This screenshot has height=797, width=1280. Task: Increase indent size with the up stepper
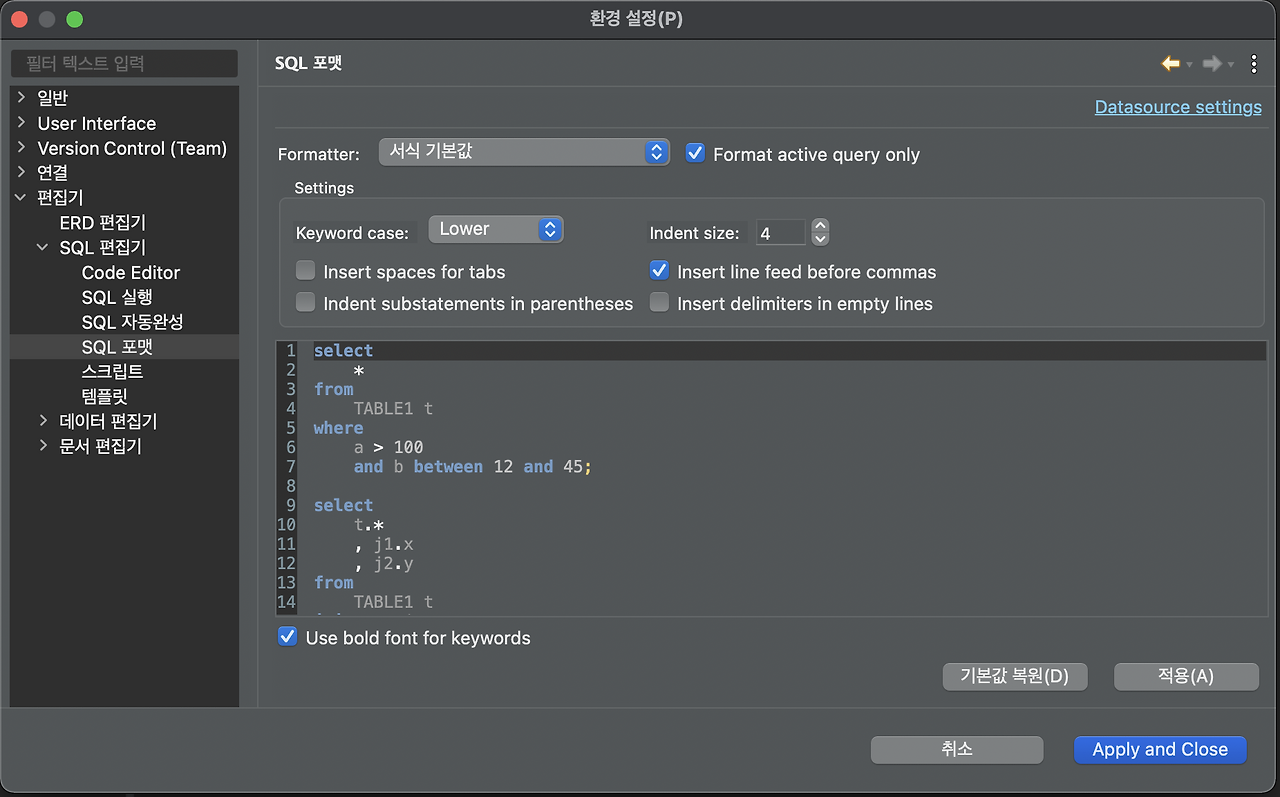click(820, 226)
